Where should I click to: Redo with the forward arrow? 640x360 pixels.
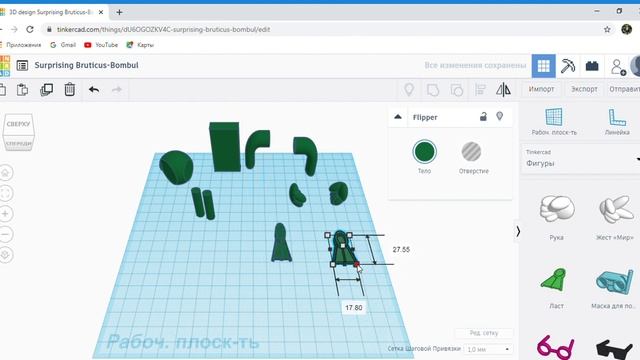tap(117, 89)
